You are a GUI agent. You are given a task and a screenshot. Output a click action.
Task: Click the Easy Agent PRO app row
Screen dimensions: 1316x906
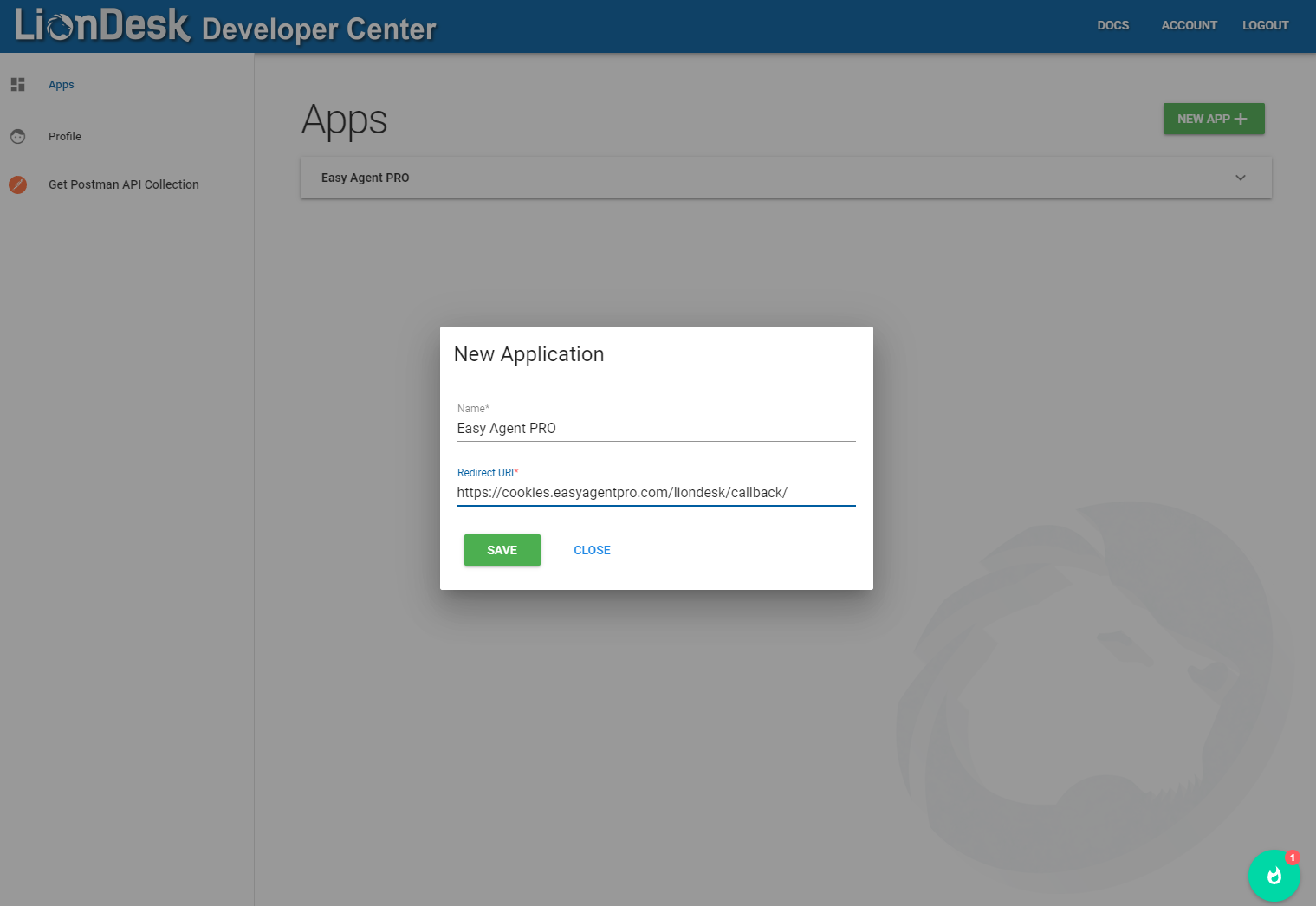coord(786,178)
